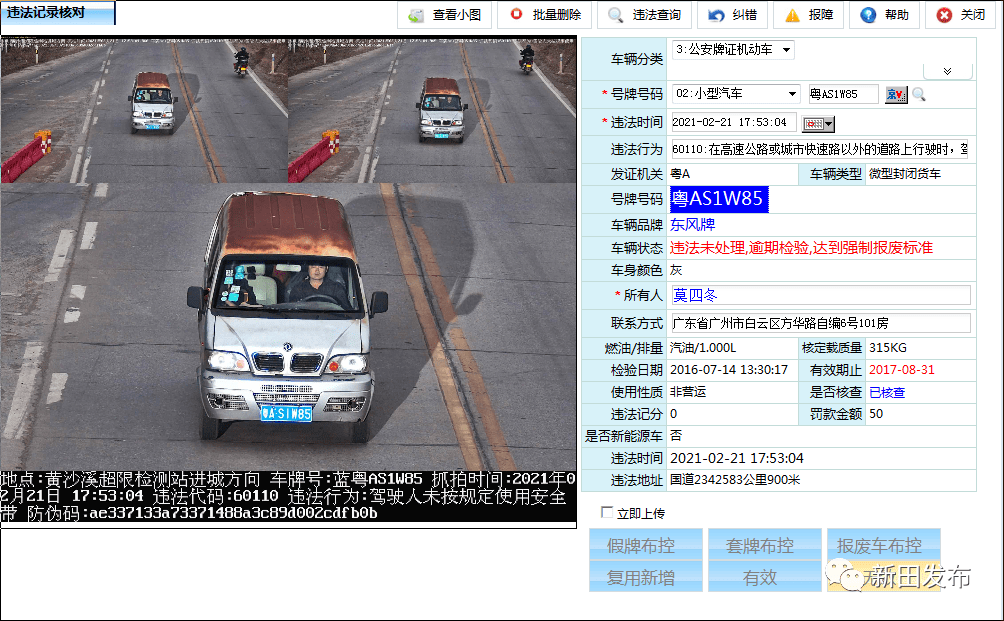Screen dimensions: 1004x621
Task: Click the 报废 warning triangle button
Action: click(x=808, y=15)
